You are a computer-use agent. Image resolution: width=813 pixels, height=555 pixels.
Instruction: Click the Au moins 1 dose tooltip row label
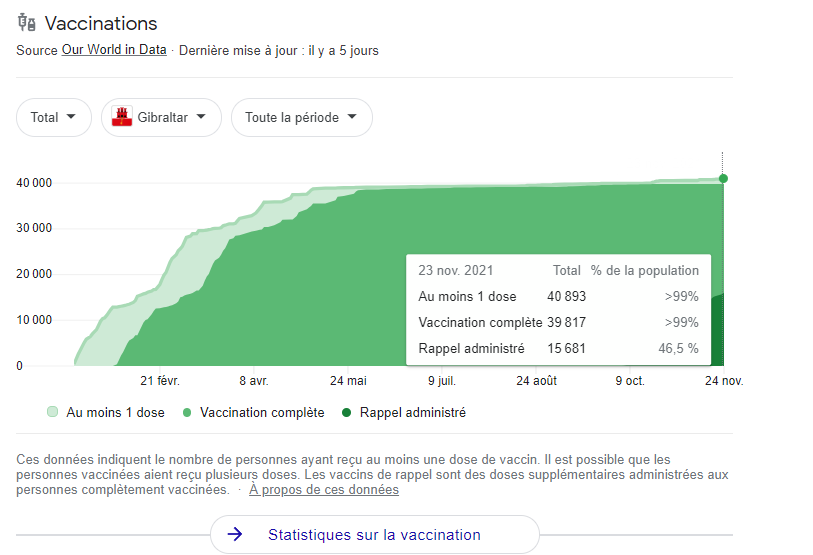pyautogui.click(x=467, y=296)
